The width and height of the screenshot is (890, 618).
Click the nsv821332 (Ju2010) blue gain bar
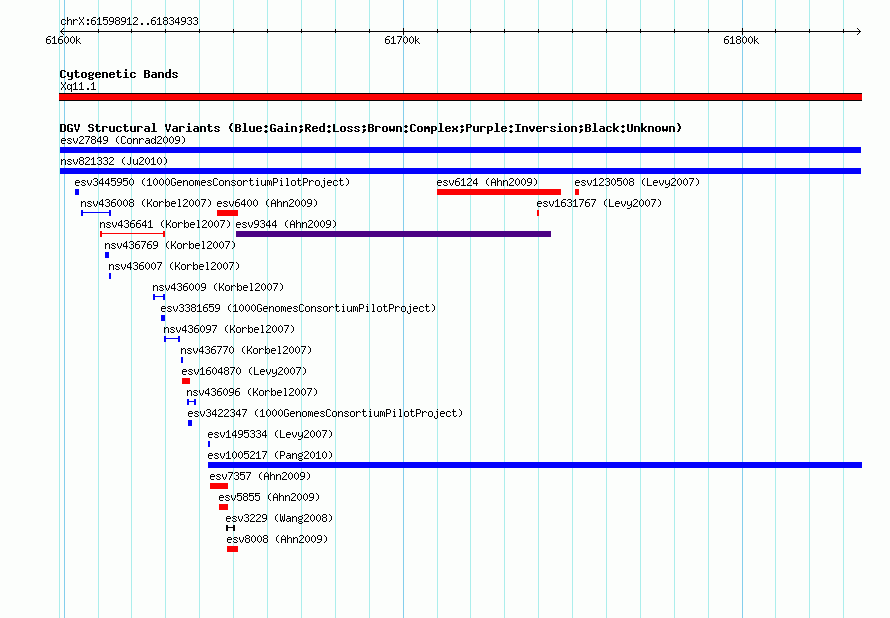tap(460, 171)
